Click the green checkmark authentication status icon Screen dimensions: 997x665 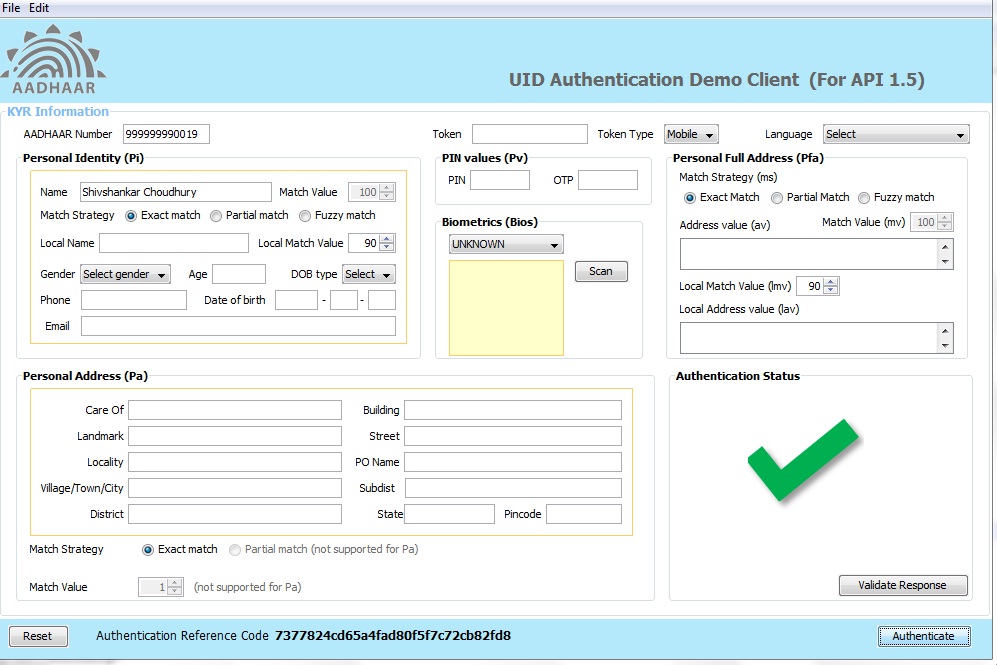coord(802,460)
